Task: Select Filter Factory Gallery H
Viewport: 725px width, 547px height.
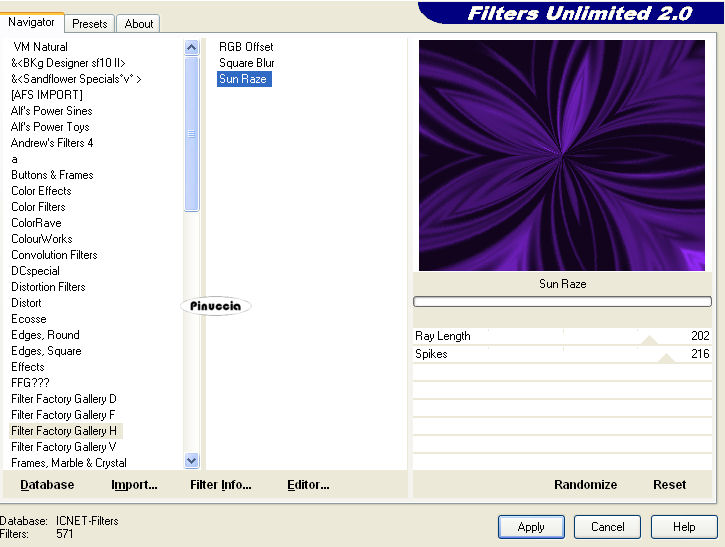Action: pos(64,431)
